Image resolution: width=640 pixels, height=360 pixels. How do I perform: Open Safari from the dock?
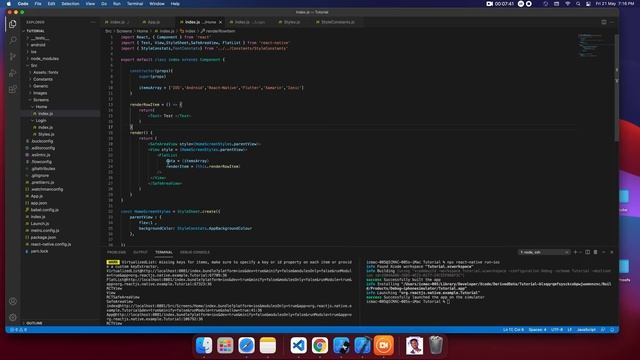point(247,345)
